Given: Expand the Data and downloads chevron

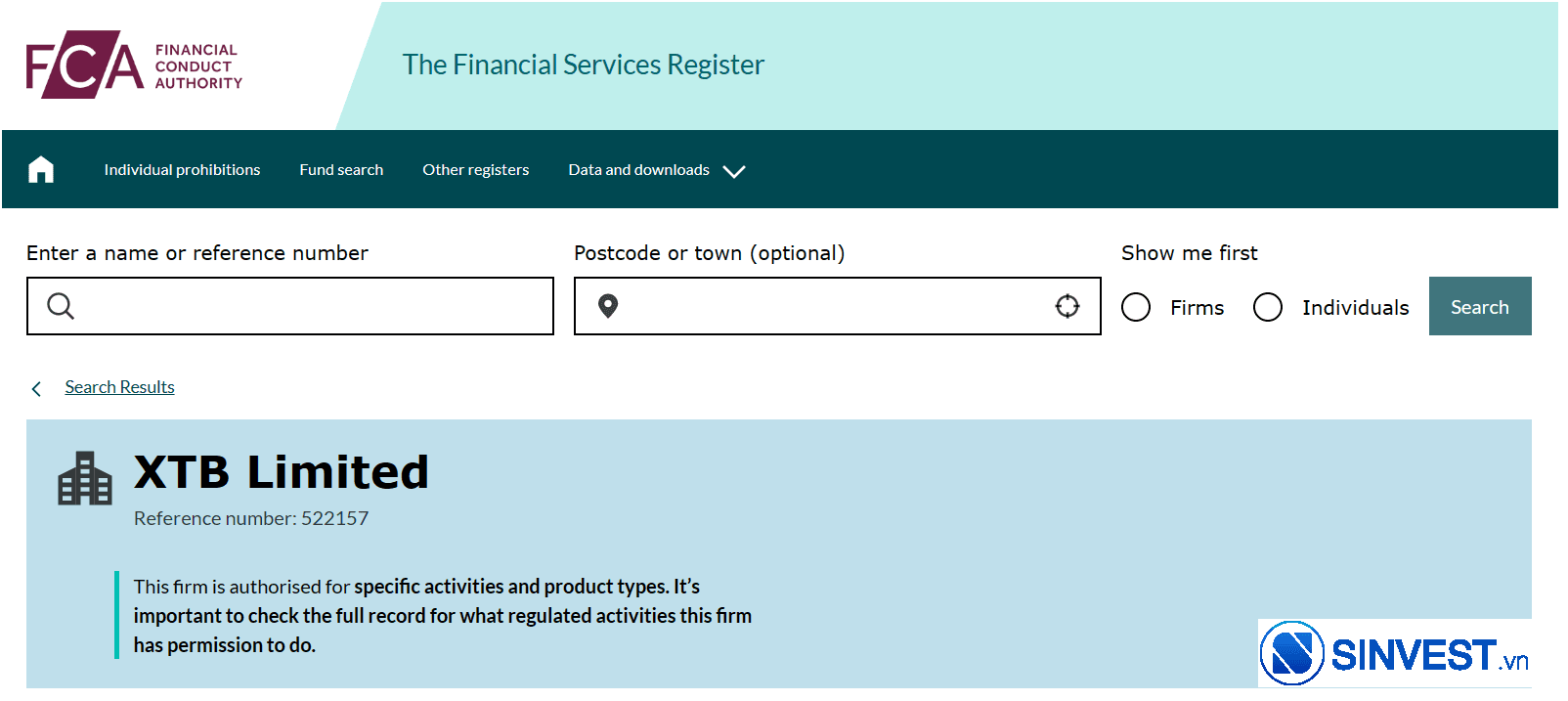Looking at the screenshot, I should pos(734,171).
